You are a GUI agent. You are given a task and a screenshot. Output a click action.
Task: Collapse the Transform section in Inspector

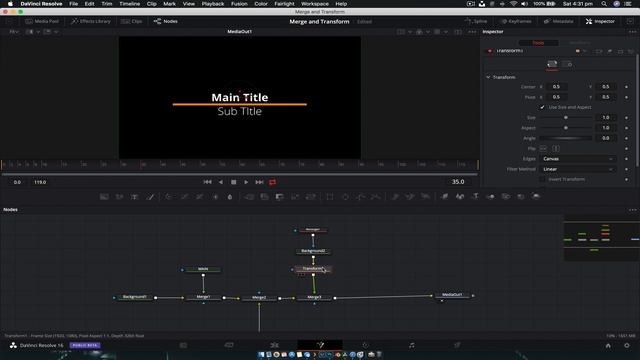(488, 77)
